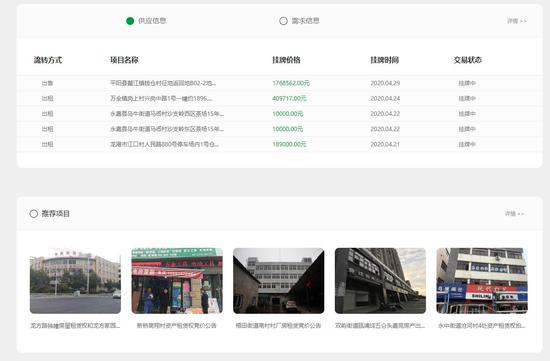
Task: Open thumbnail of white factory building
Action: click(x=279, y=281)
